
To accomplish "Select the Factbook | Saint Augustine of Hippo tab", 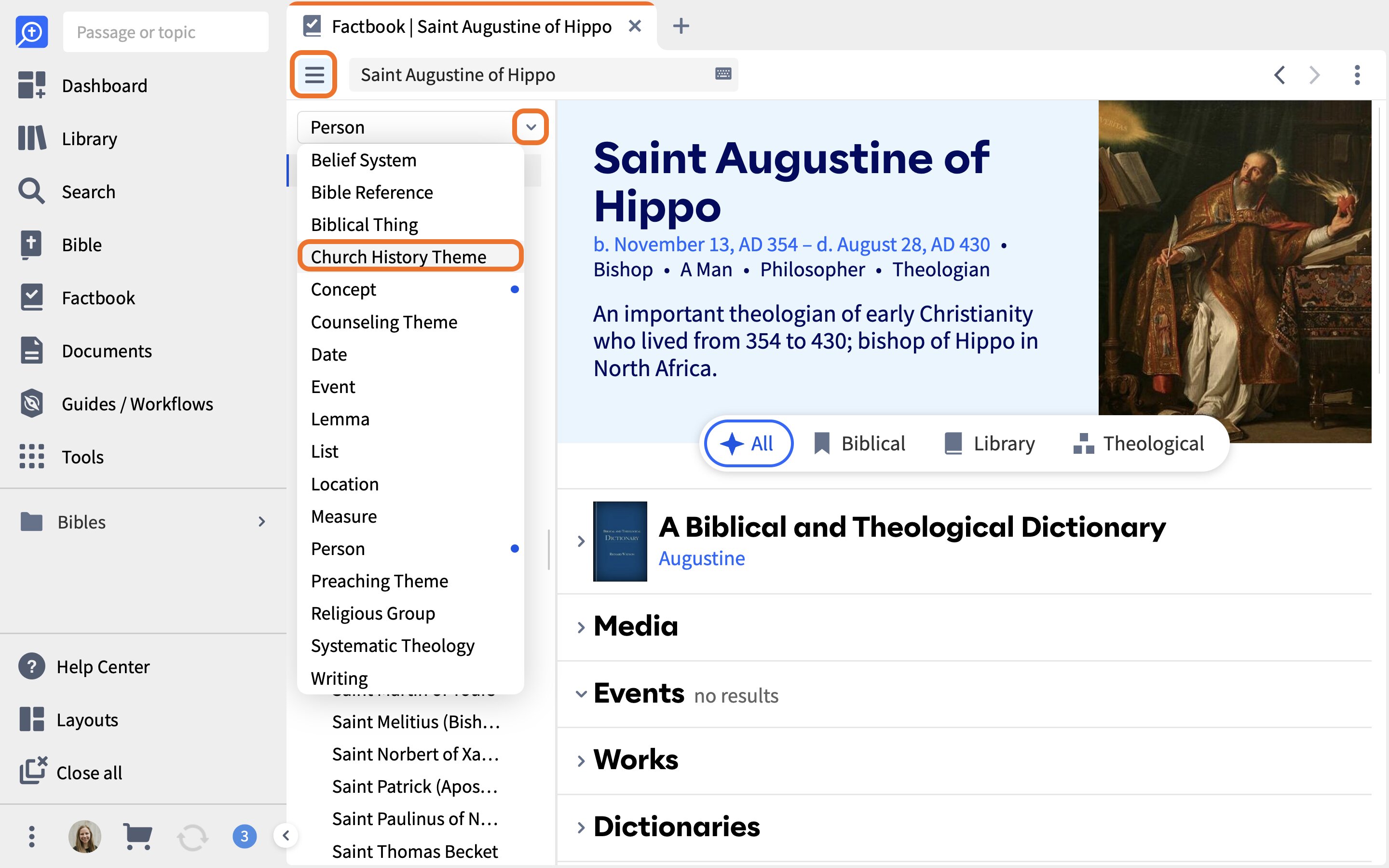I will pos(471,27).
